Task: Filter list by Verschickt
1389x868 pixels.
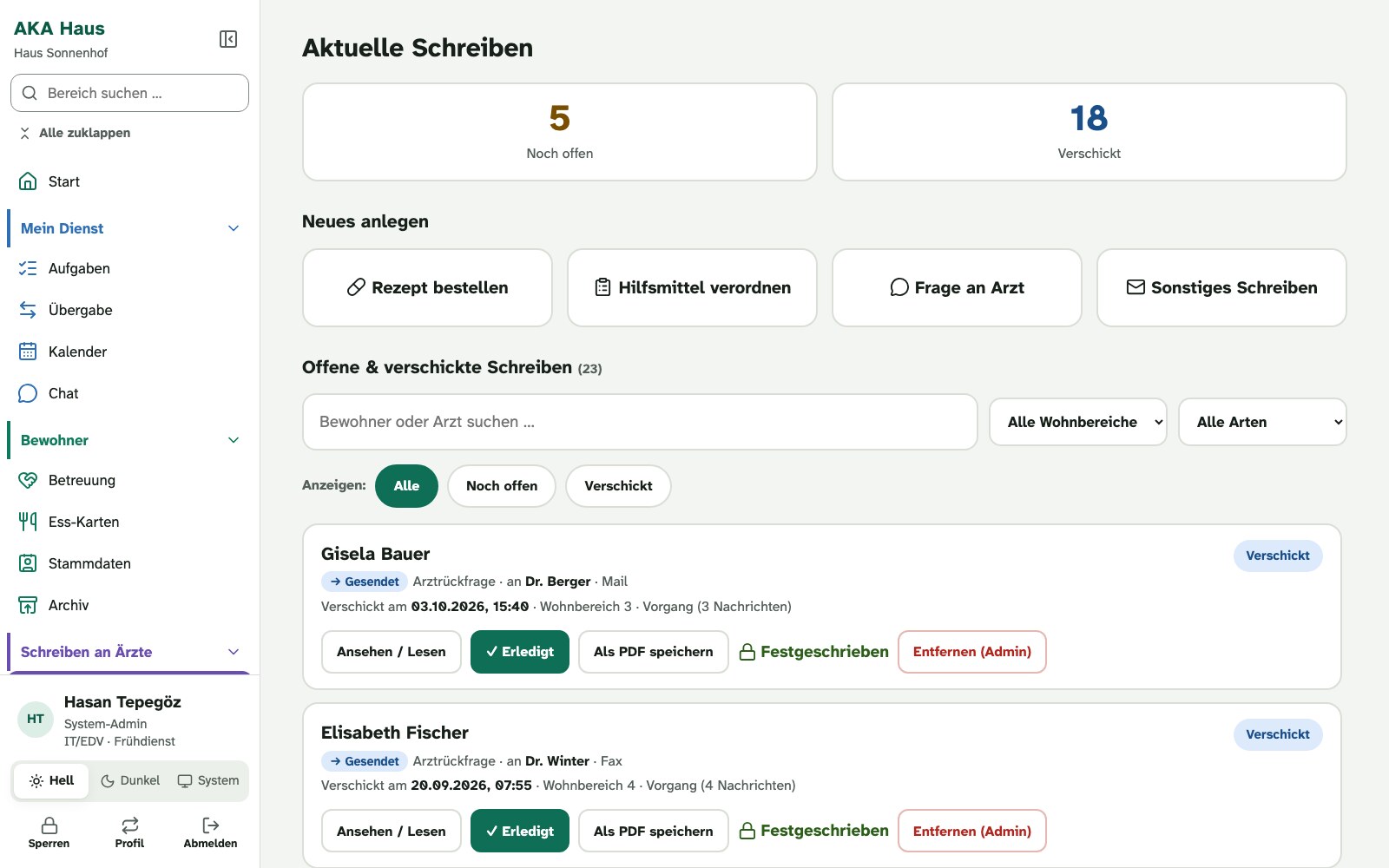Action: [618, 486]
